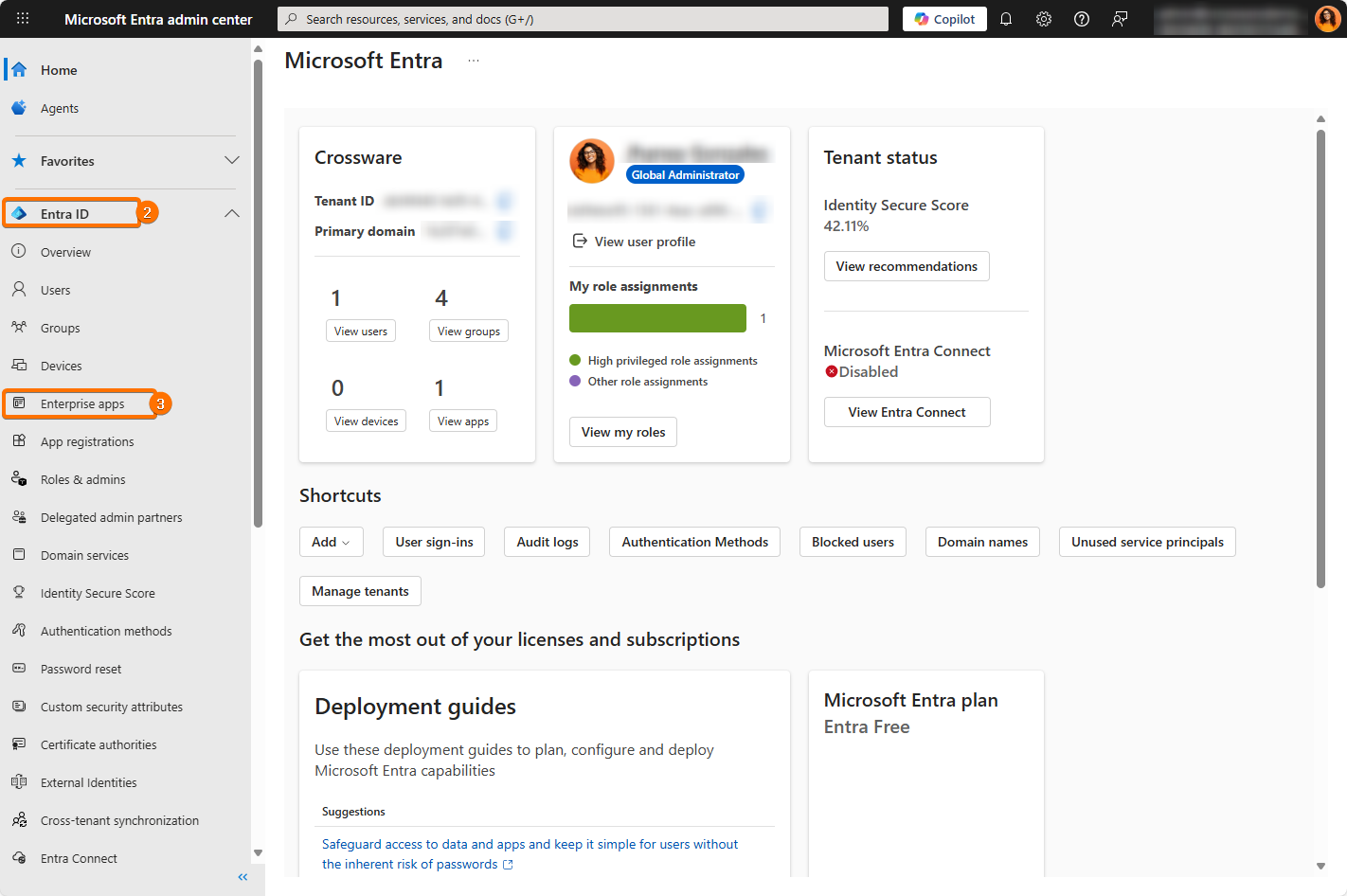1347x896 pixels.
Task: Collapse the Entra ID section
Action: [x=231, y=214]
